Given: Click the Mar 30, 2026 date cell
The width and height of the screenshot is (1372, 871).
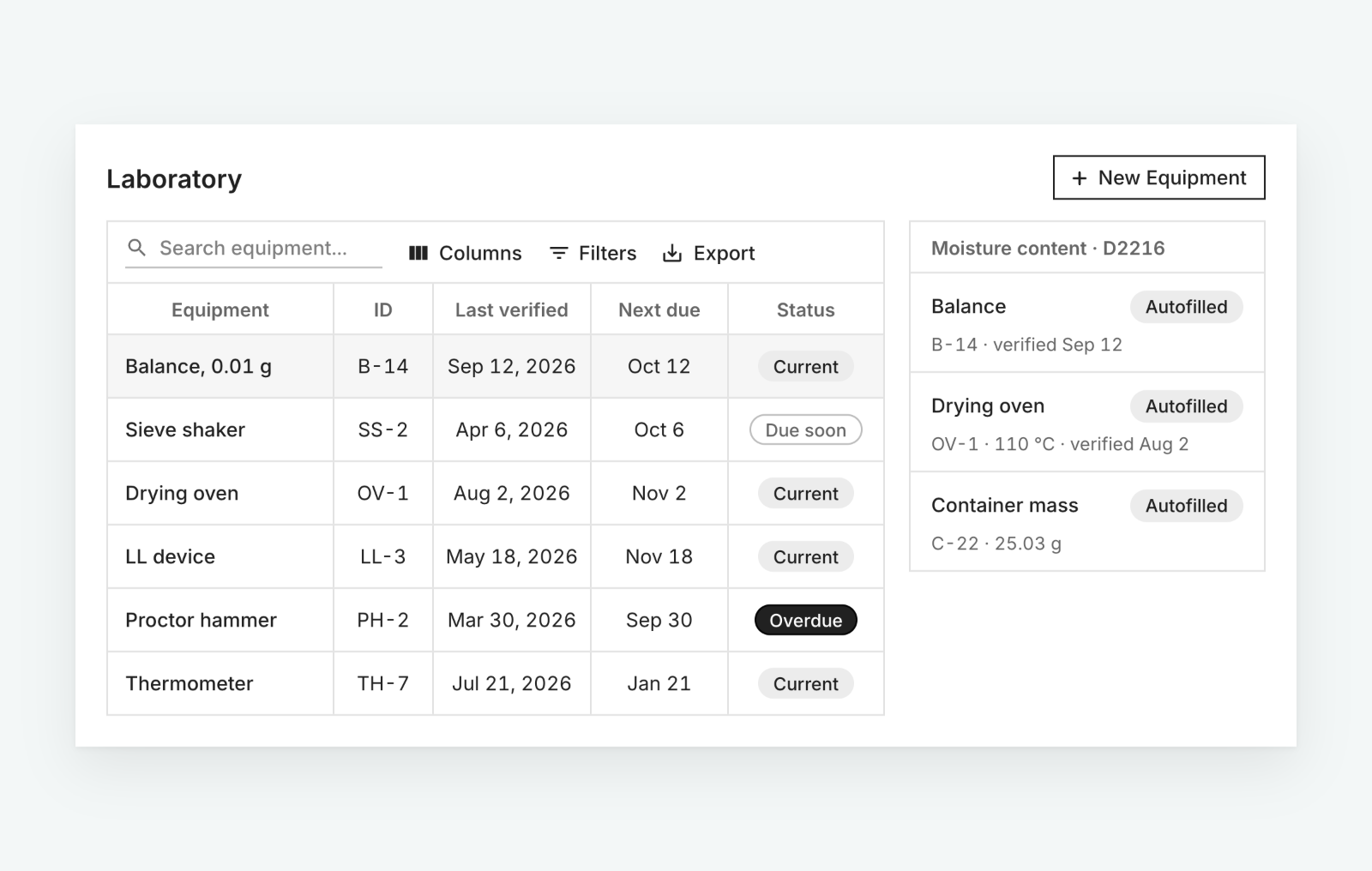Looking at the screenshot, I should coord(512,620).
